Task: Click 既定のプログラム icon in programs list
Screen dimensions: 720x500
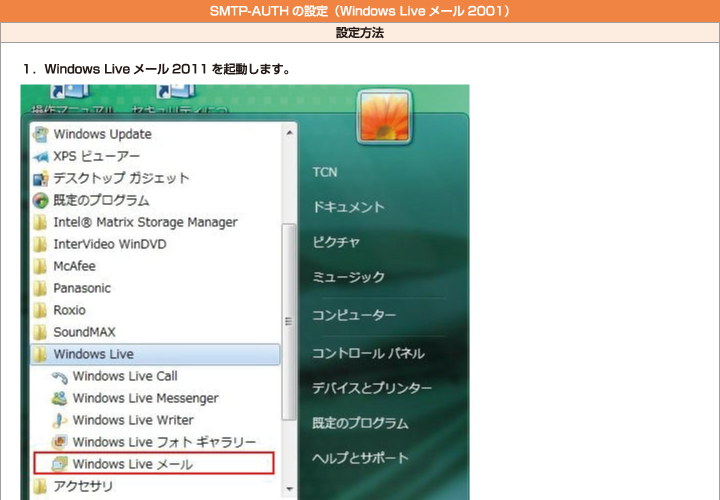Action: [40, 200]
